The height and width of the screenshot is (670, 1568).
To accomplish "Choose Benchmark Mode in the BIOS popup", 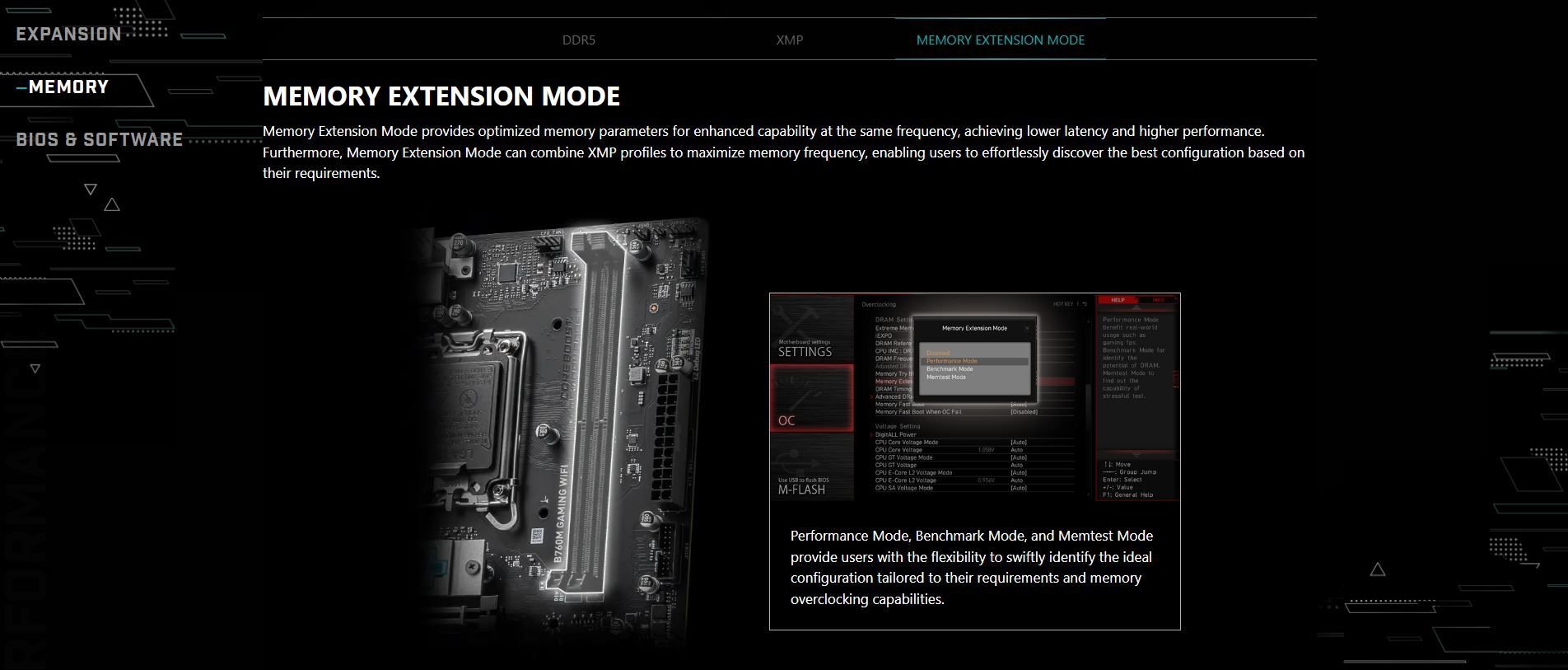I will 950,369.
